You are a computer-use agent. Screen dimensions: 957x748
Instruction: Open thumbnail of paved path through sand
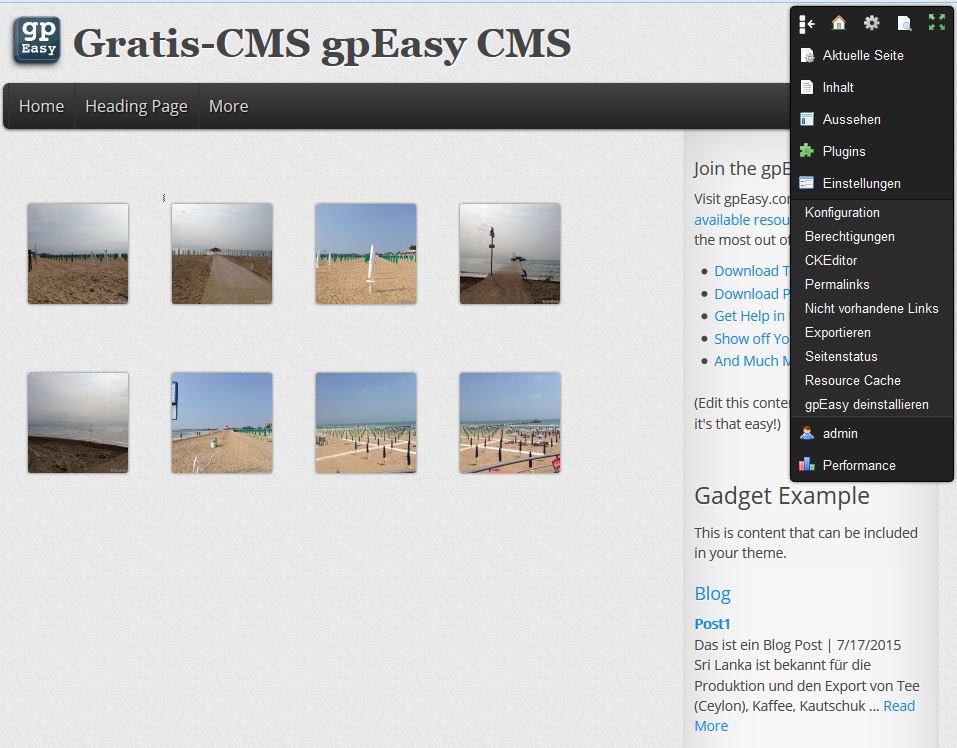[222, 254]
